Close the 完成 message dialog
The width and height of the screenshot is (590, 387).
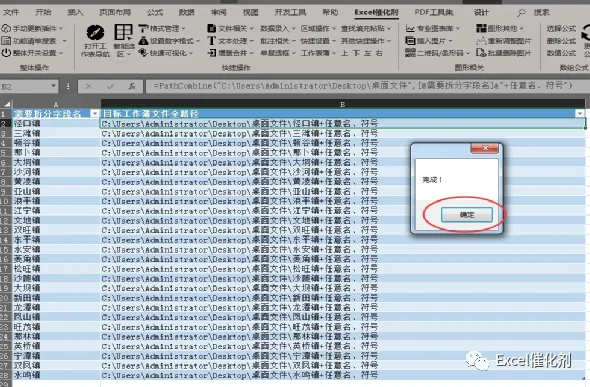(485, 148)
